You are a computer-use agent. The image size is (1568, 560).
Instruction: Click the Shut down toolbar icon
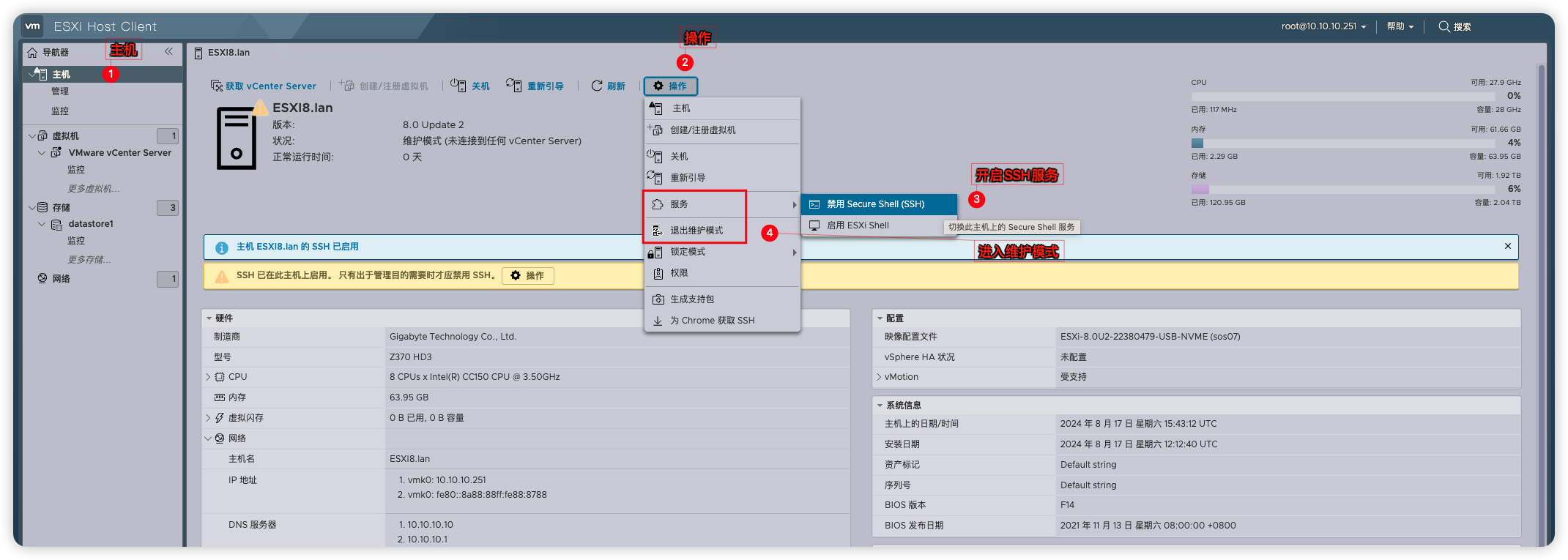[x=458, y=86]
